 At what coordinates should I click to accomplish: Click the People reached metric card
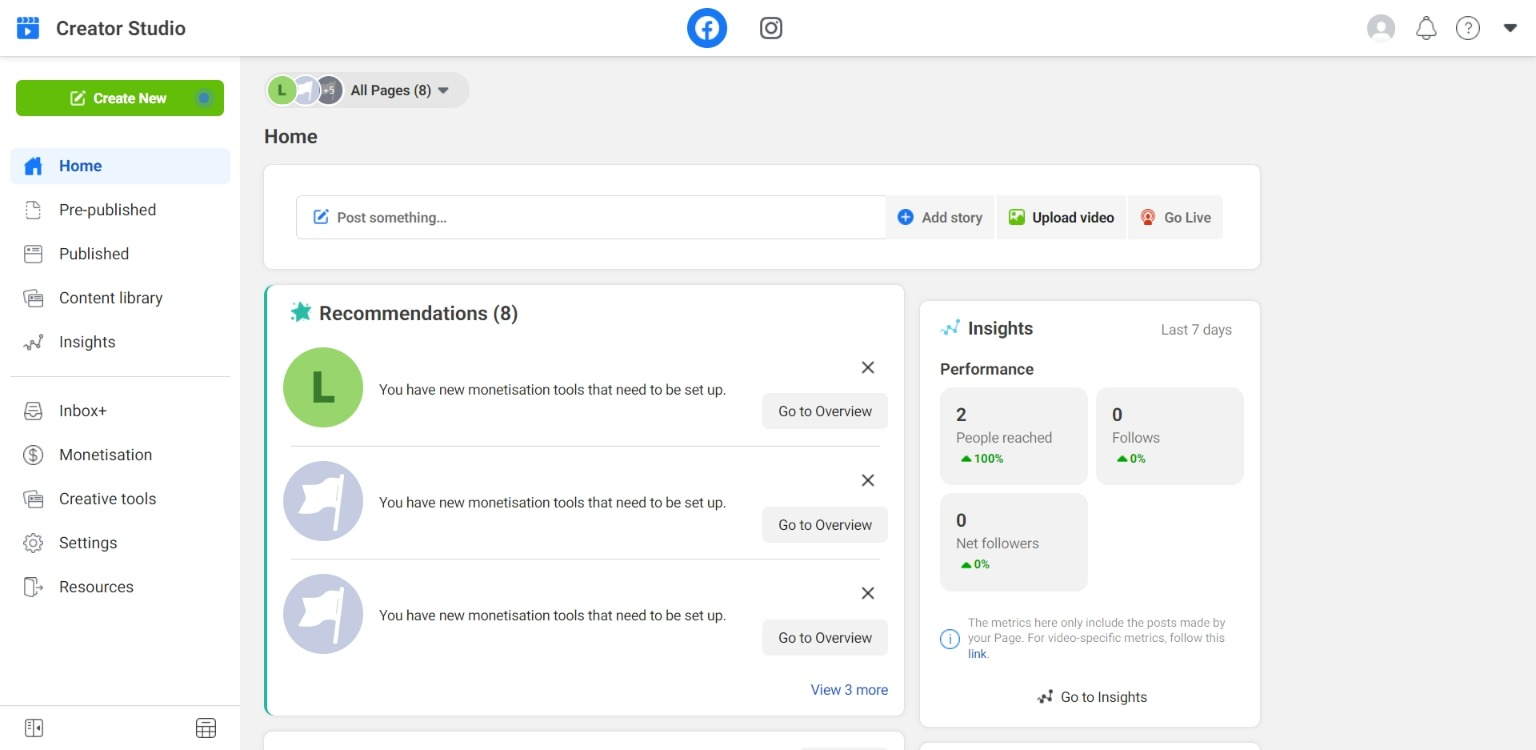point(1014,436)
